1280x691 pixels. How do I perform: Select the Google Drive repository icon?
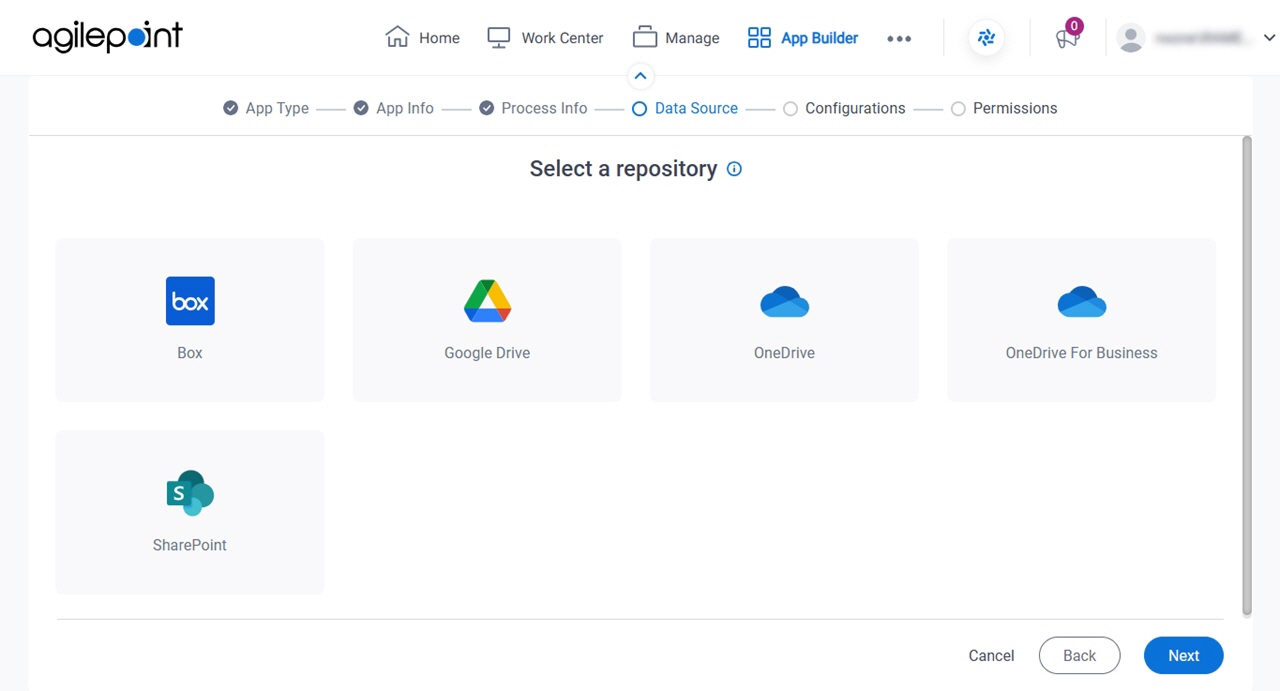point(487,301)
